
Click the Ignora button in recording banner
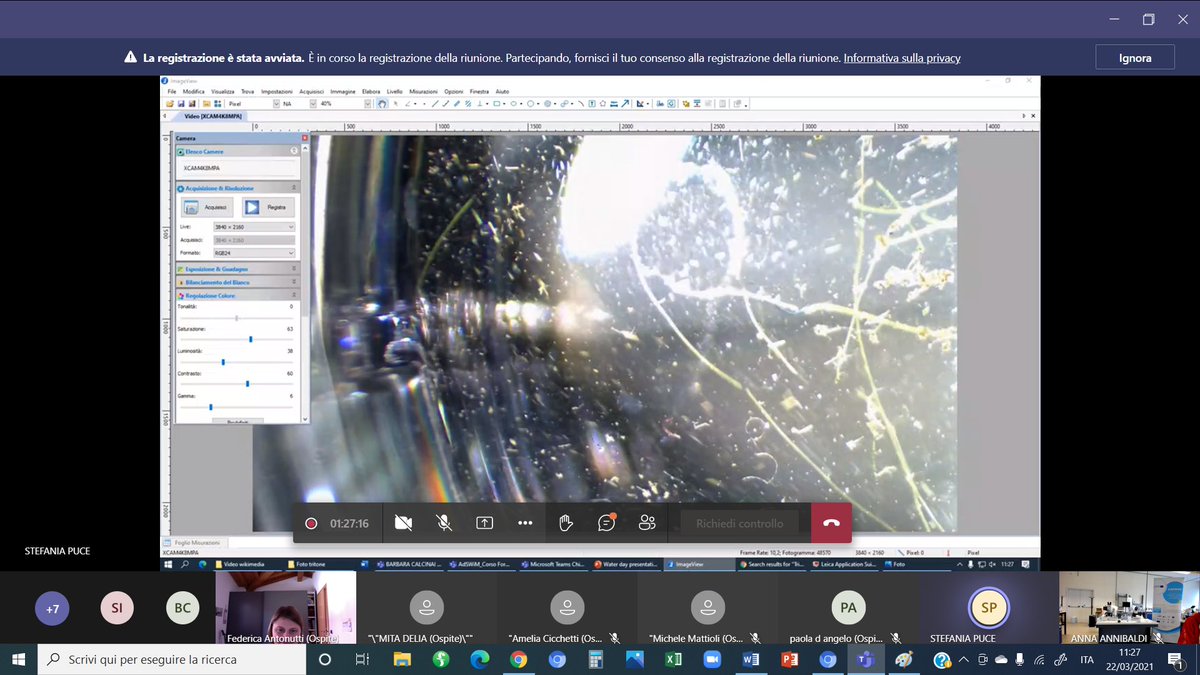pyautogui.click(x=1134, y=58)
